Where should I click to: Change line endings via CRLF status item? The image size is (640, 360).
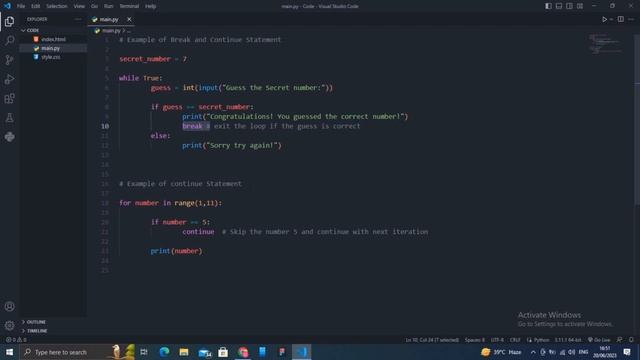point(515,340)
